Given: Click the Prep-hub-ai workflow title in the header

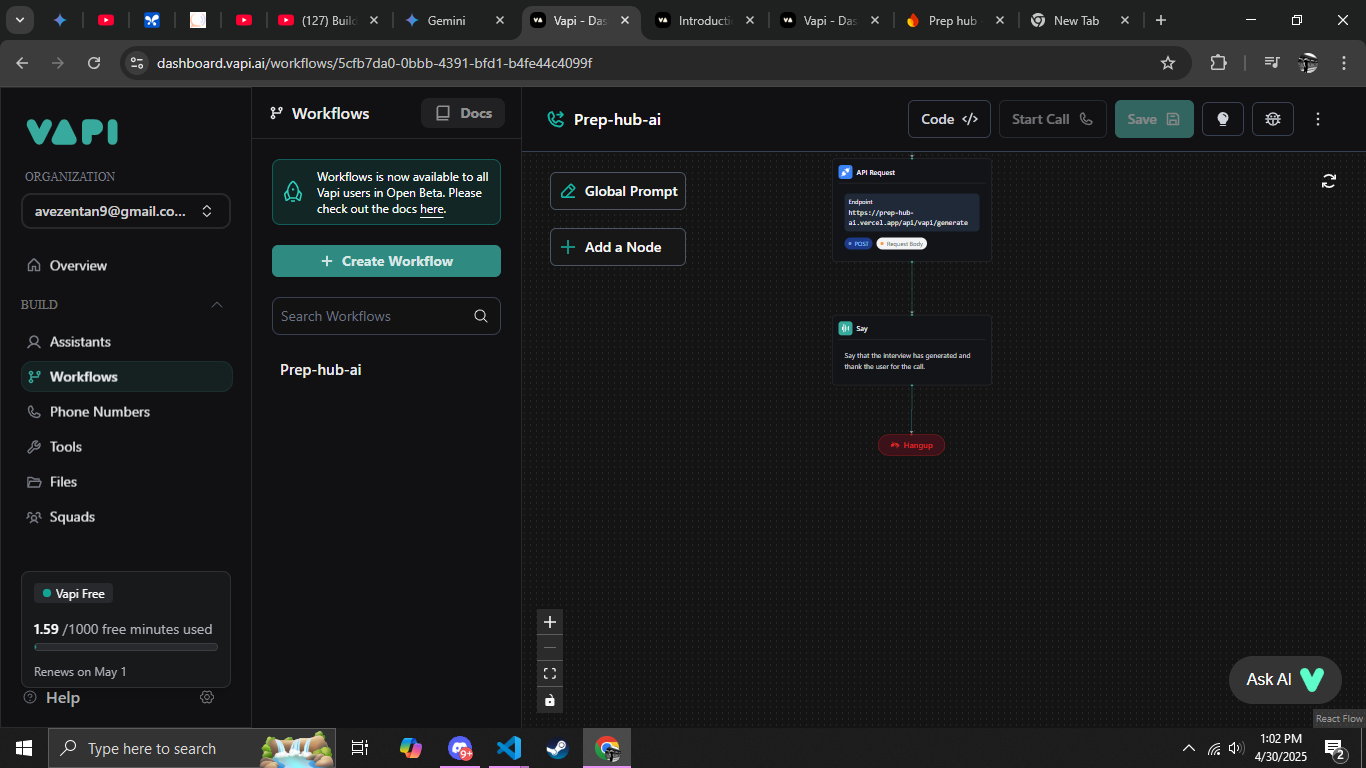Looking at the screenshot, I should [617, 119].
